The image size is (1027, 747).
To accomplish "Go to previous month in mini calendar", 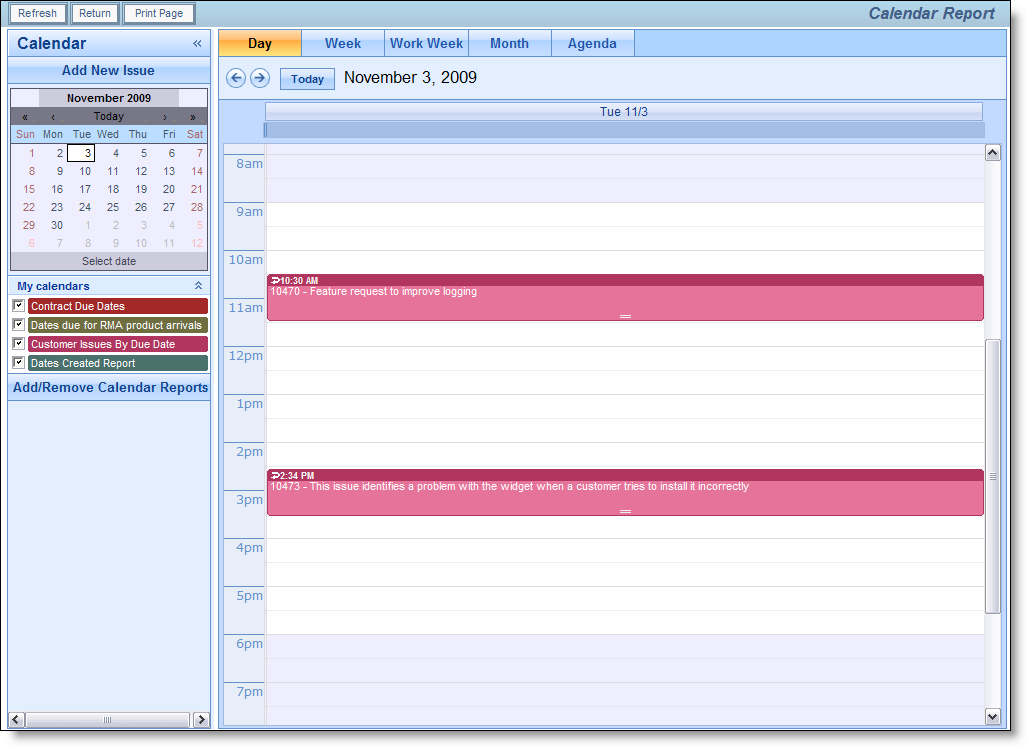I will click(x=53, y=117).
